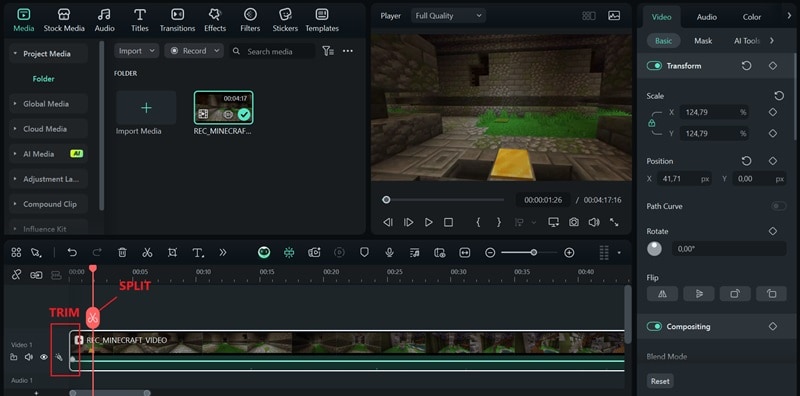
Task: Reset Transform with the circular arrow
Action: click(x=746, y=66)
